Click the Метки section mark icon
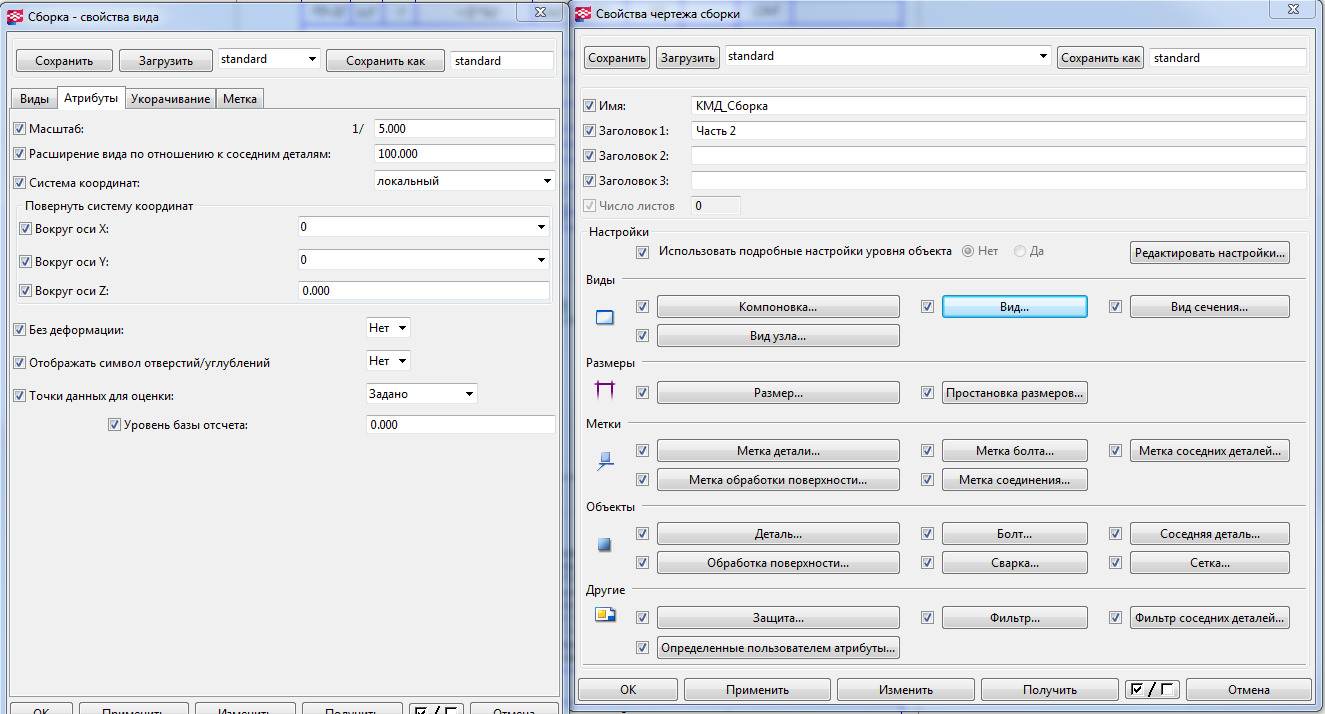The height and width of the screenshot is (714, 1325). coord(603,461)
